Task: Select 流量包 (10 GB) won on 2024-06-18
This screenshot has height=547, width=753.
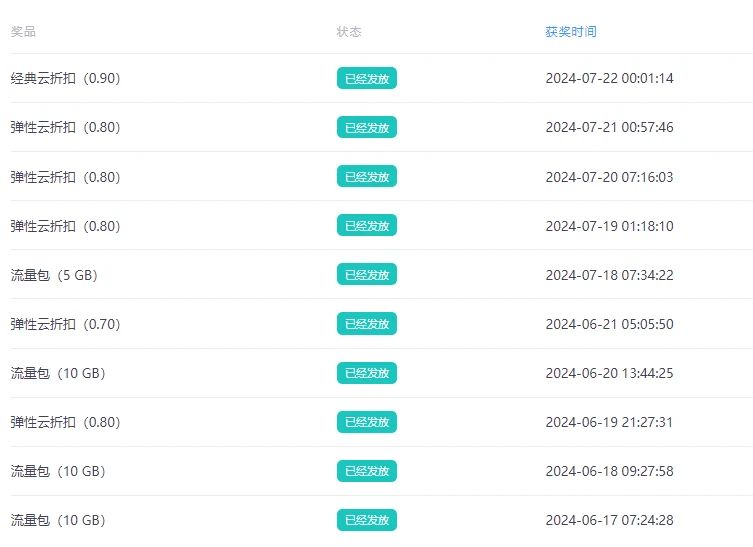Action: point(58,471)
